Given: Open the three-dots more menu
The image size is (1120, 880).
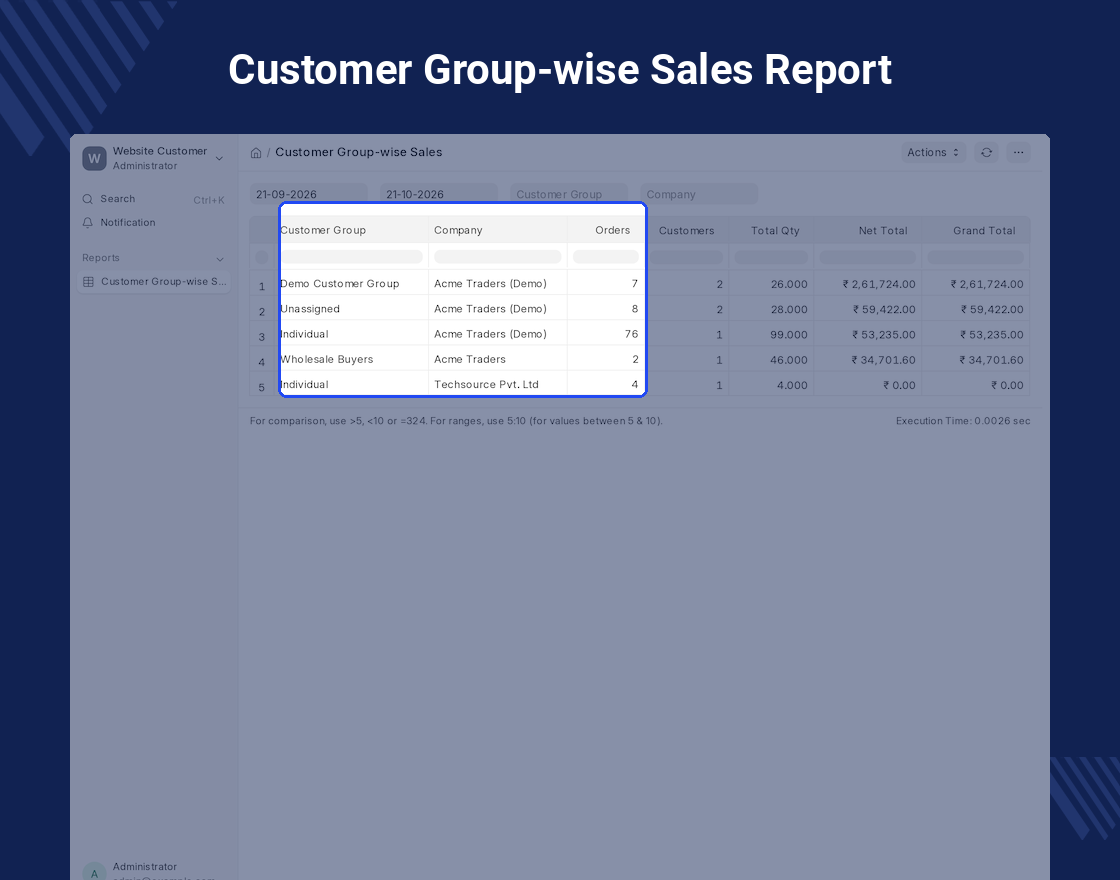Looking at the screenshot, I should pos(1019,152).
